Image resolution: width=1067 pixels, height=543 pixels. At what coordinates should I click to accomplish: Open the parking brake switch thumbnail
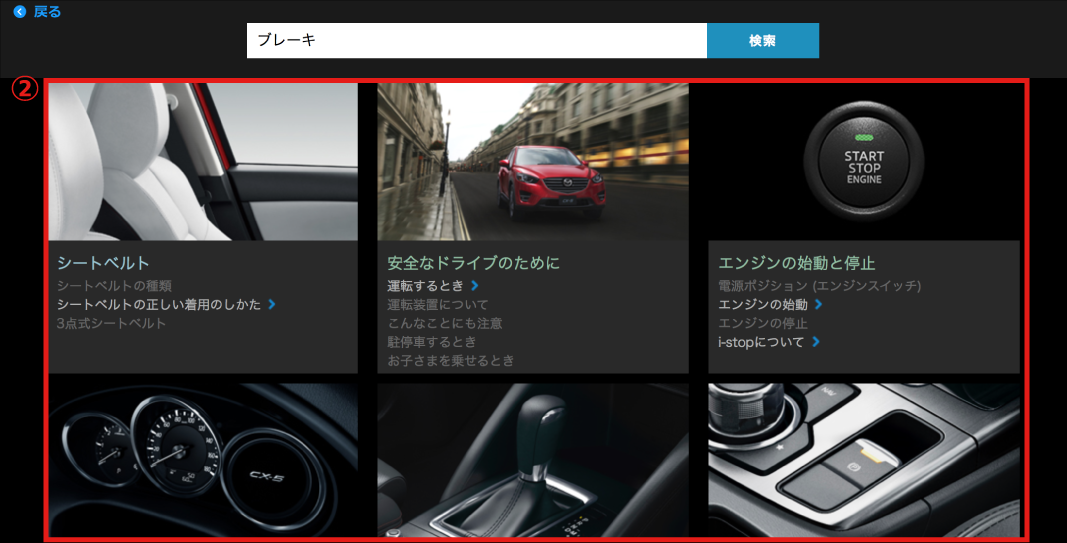point(863,460)
